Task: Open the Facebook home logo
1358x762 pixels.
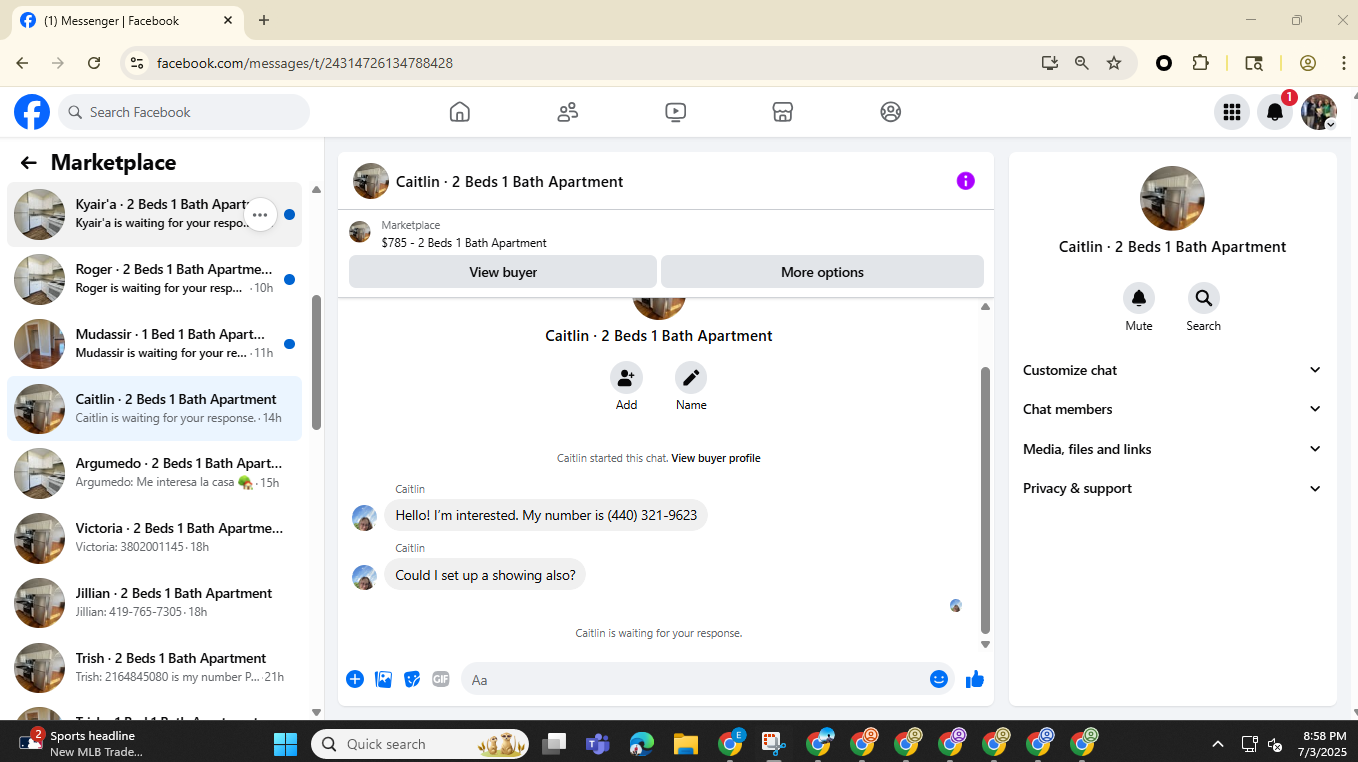Action: (32, 112)
